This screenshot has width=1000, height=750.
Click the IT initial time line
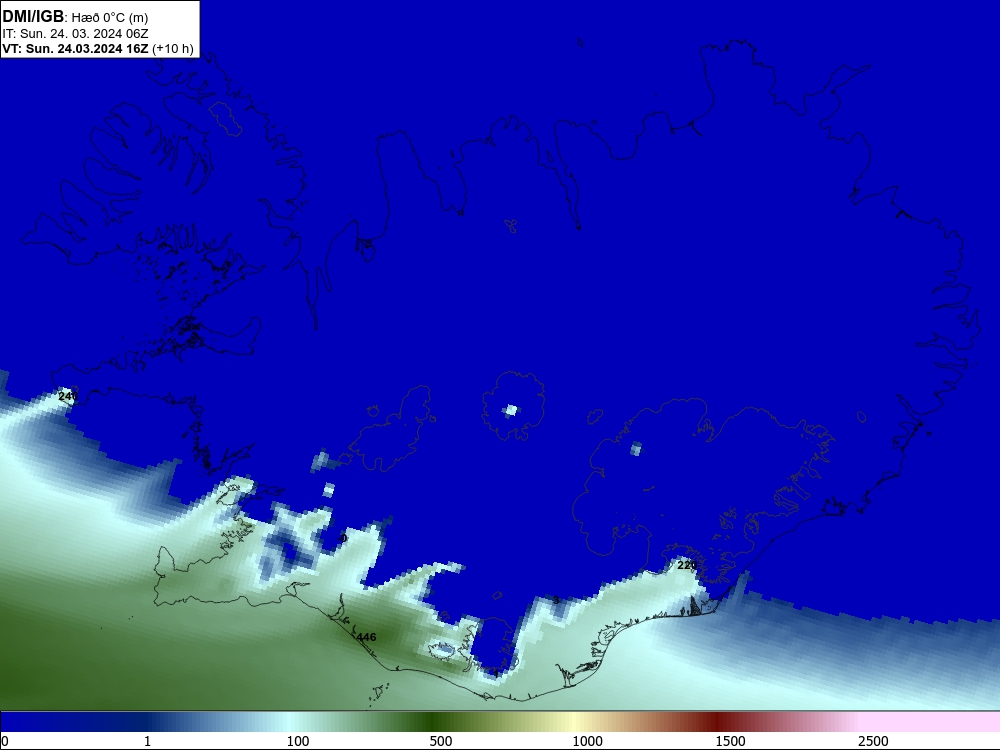pyautogui.click(x=75, y=34)
